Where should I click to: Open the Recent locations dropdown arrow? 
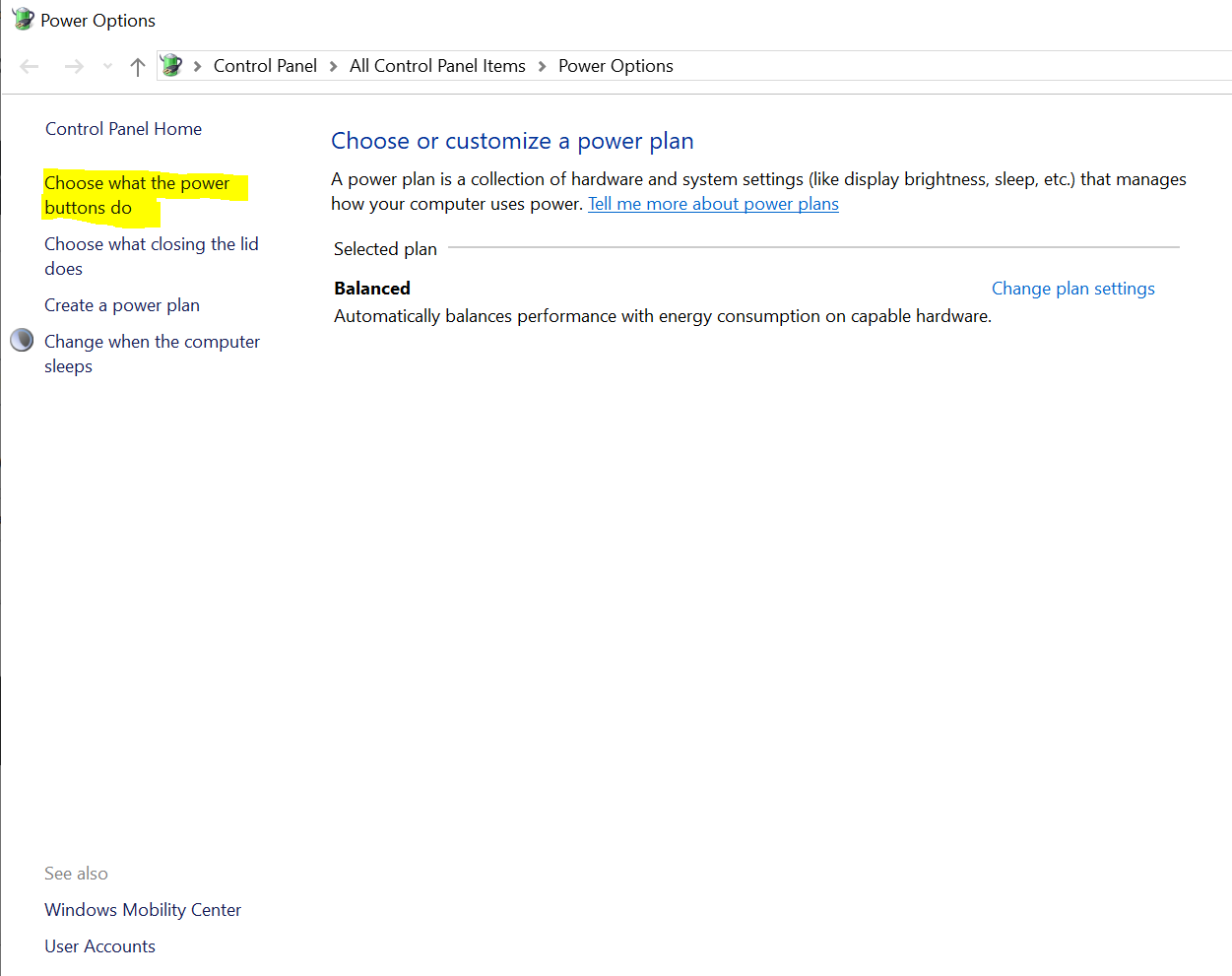(107, 66)
